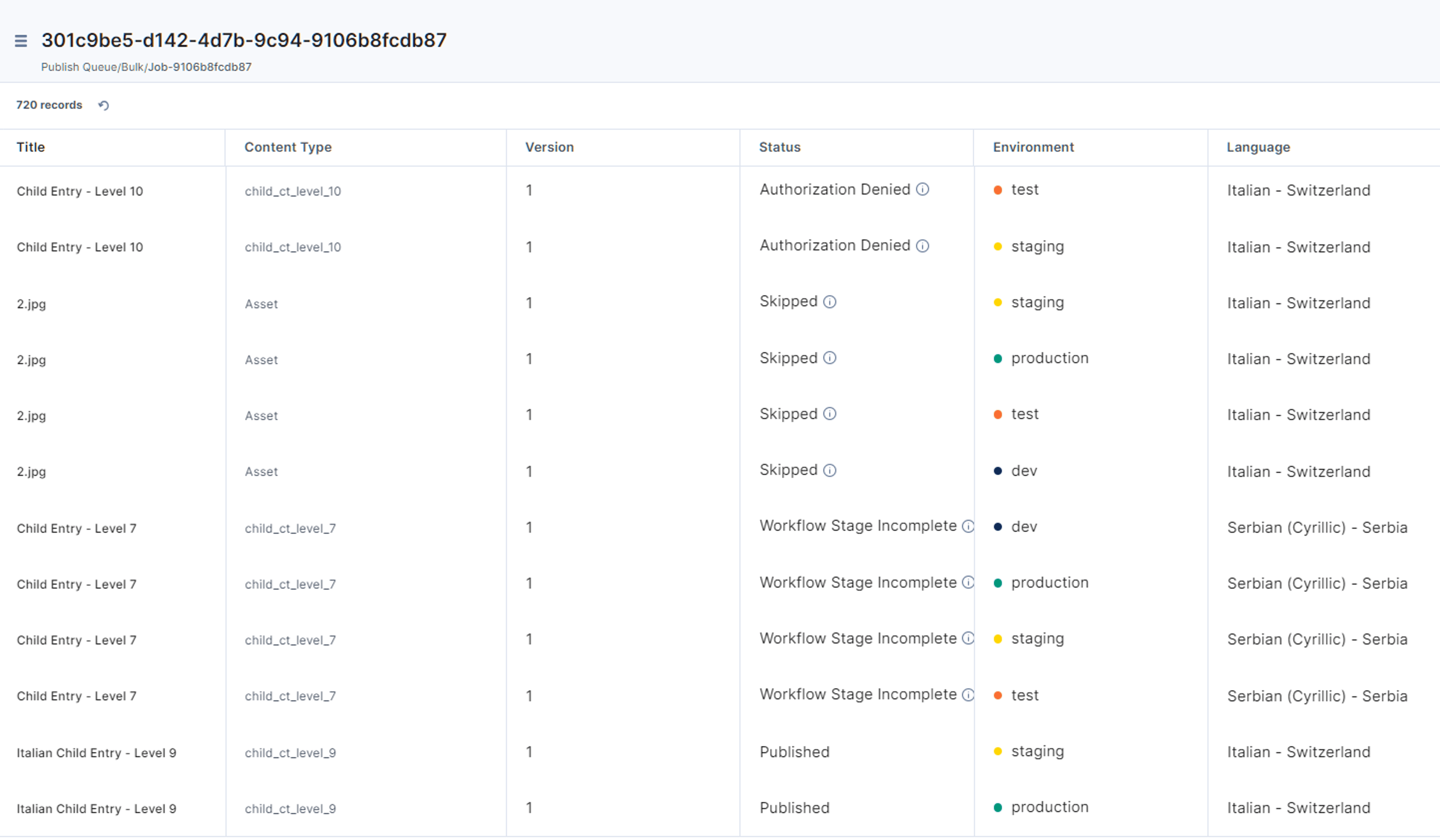Open Workflow Stage Incomplete info icon, production row
Image resolution: width=1440 pixels, height=840 pixels.
tap(968, 582)
